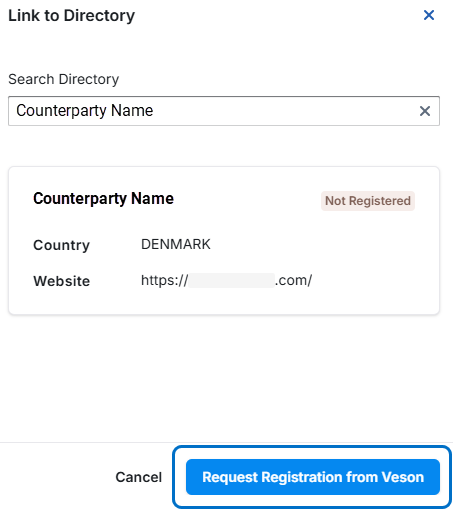Request Registration from Veson

pos(313,477)
